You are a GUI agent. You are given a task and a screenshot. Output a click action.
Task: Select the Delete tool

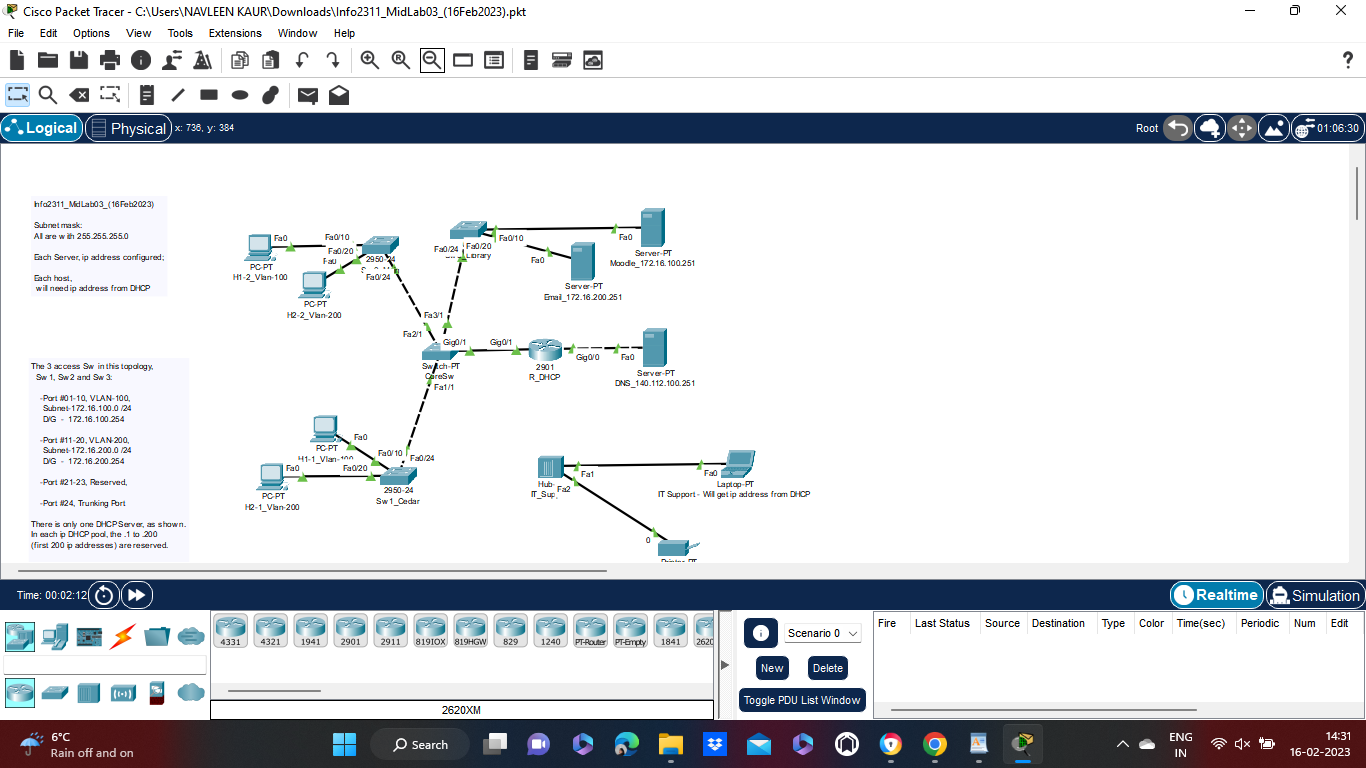(79, 95)
